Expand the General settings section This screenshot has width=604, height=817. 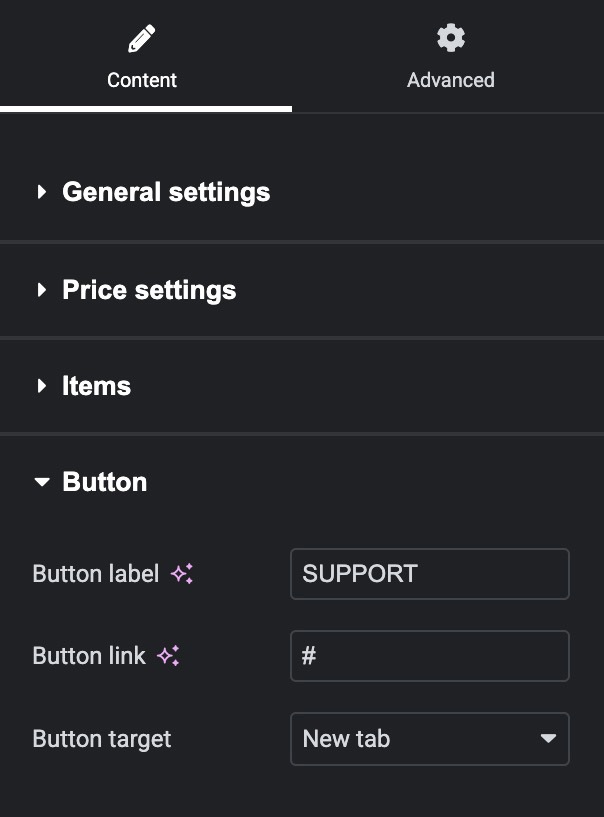(166, 192)
